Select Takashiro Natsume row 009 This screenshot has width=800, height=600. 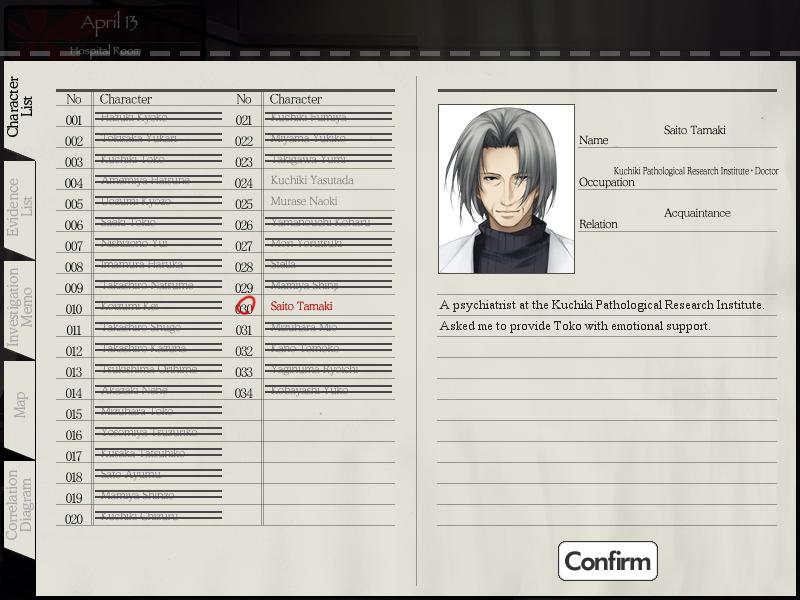pyautogui.click(x=158, y=285)
